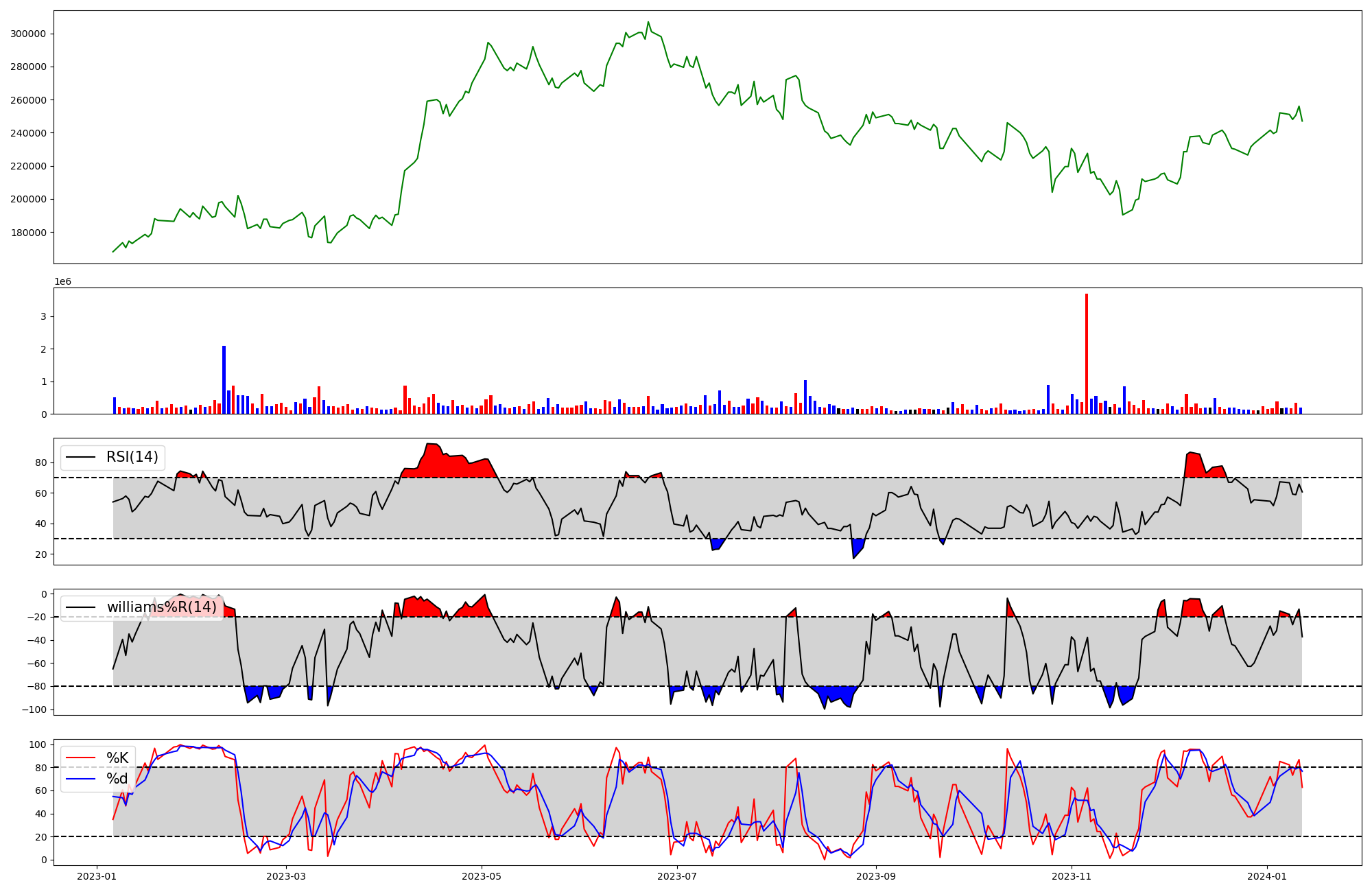Click the volume axis tick label 3

[x=43, y=317]
